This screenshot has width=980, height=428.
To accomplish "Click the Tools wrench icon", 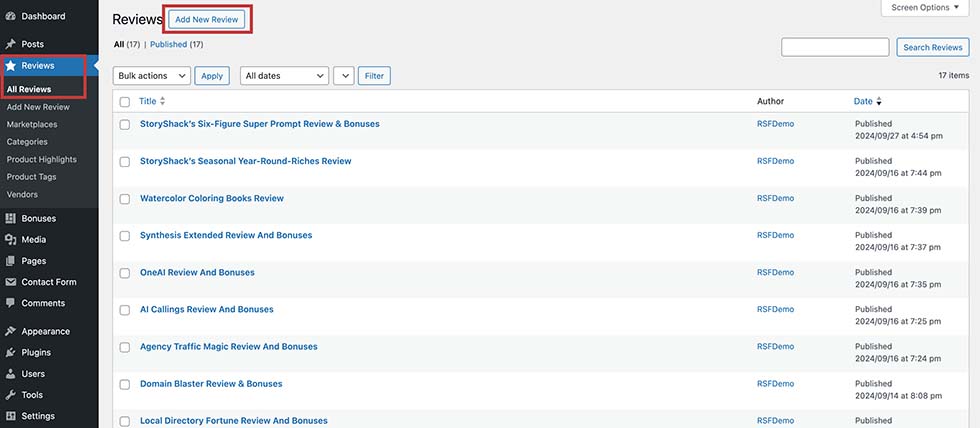I will [10, 396].
